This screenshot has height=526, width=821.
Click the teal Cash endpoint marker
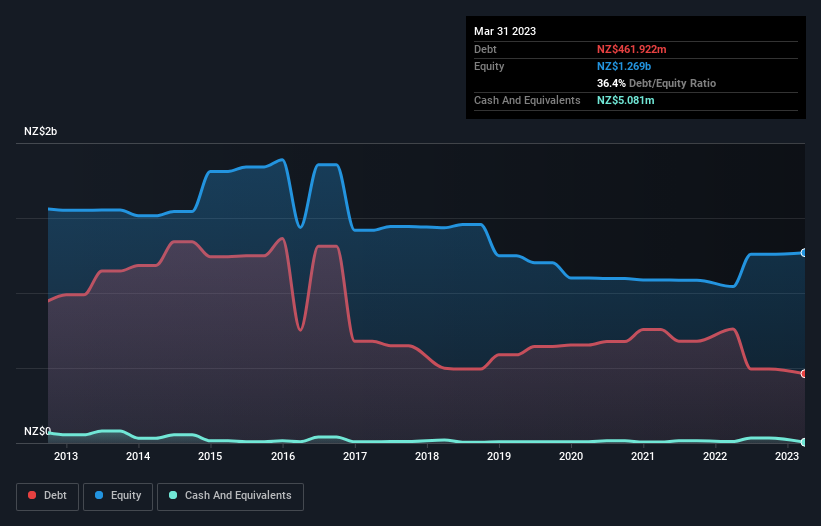pos(804,442)
